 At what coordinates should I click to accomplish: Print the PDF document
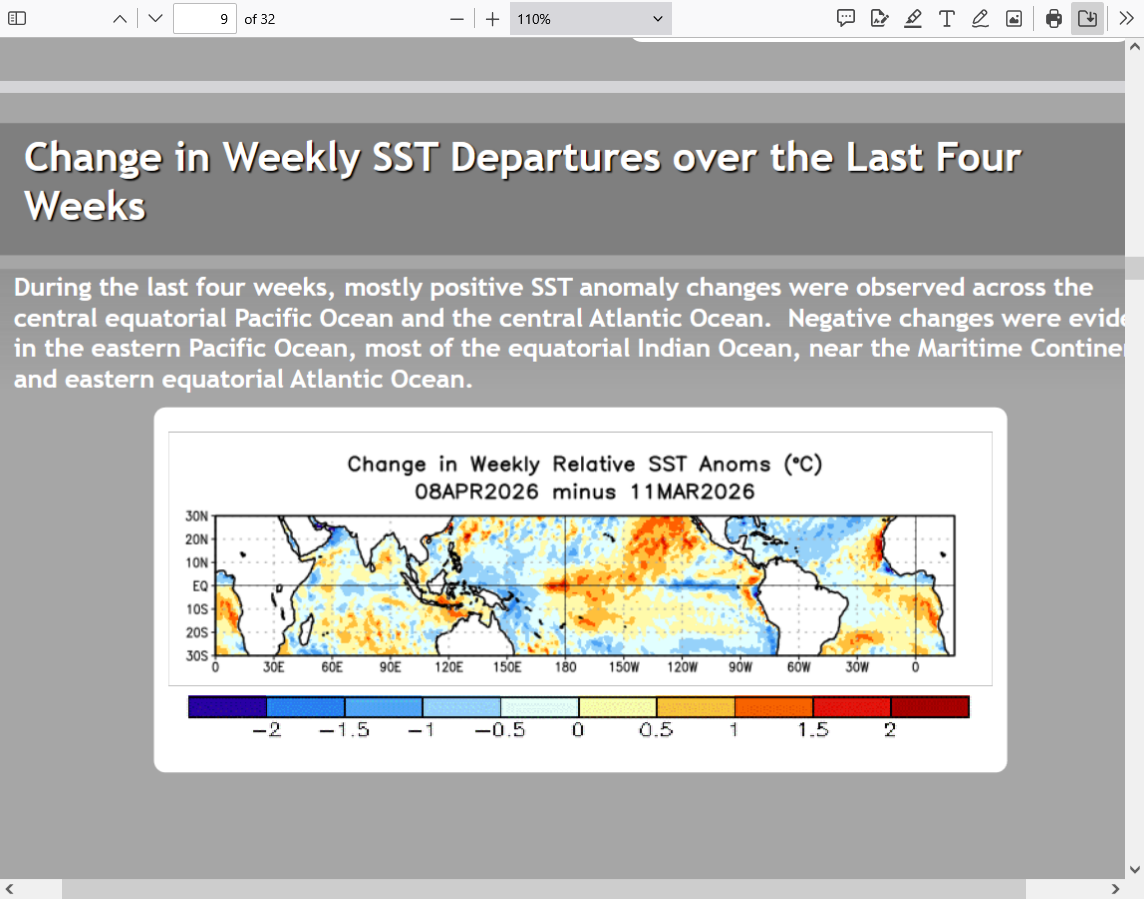click(1053, 18)
